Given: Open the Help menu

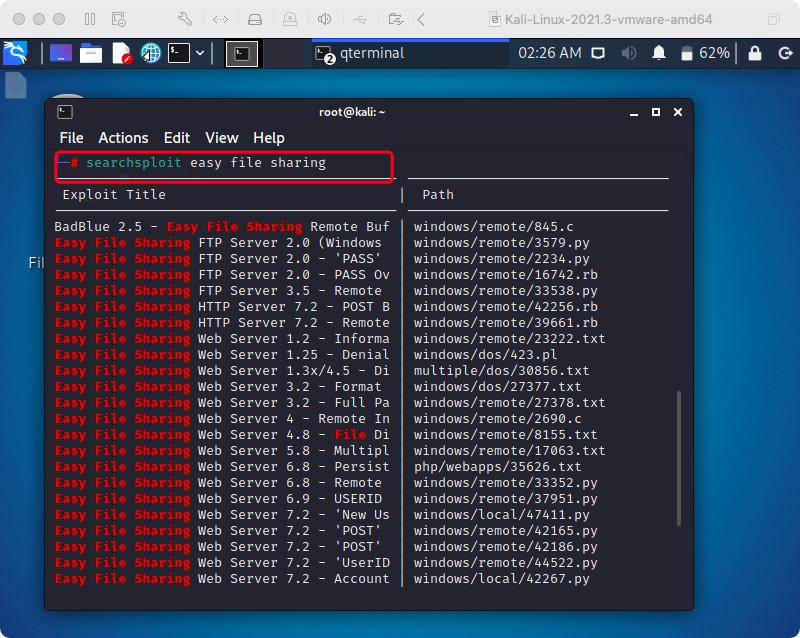Looking at the screenshot, I should [x=269, y=138].
